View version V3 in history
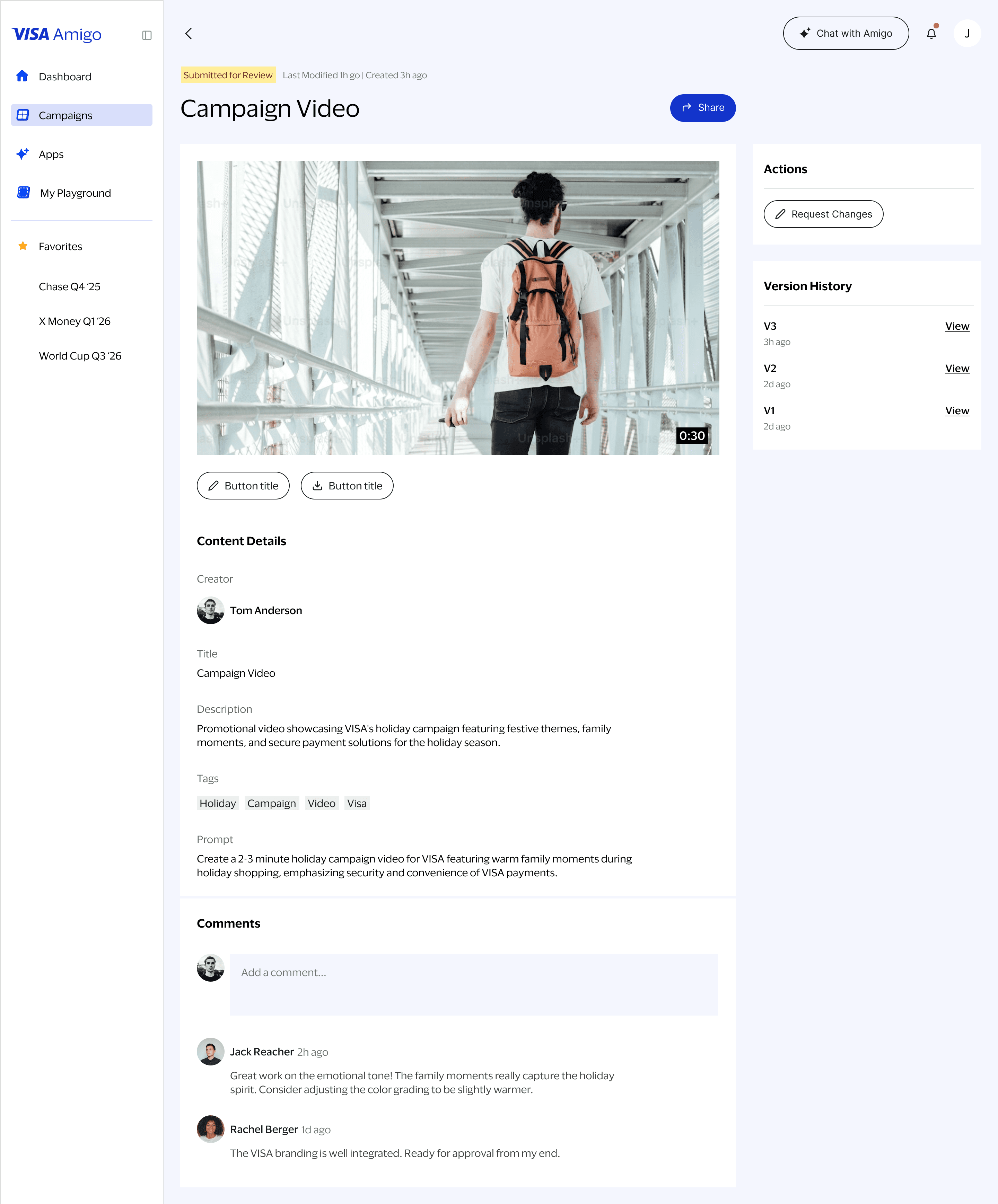998x1204 pixels. [957, 326]
